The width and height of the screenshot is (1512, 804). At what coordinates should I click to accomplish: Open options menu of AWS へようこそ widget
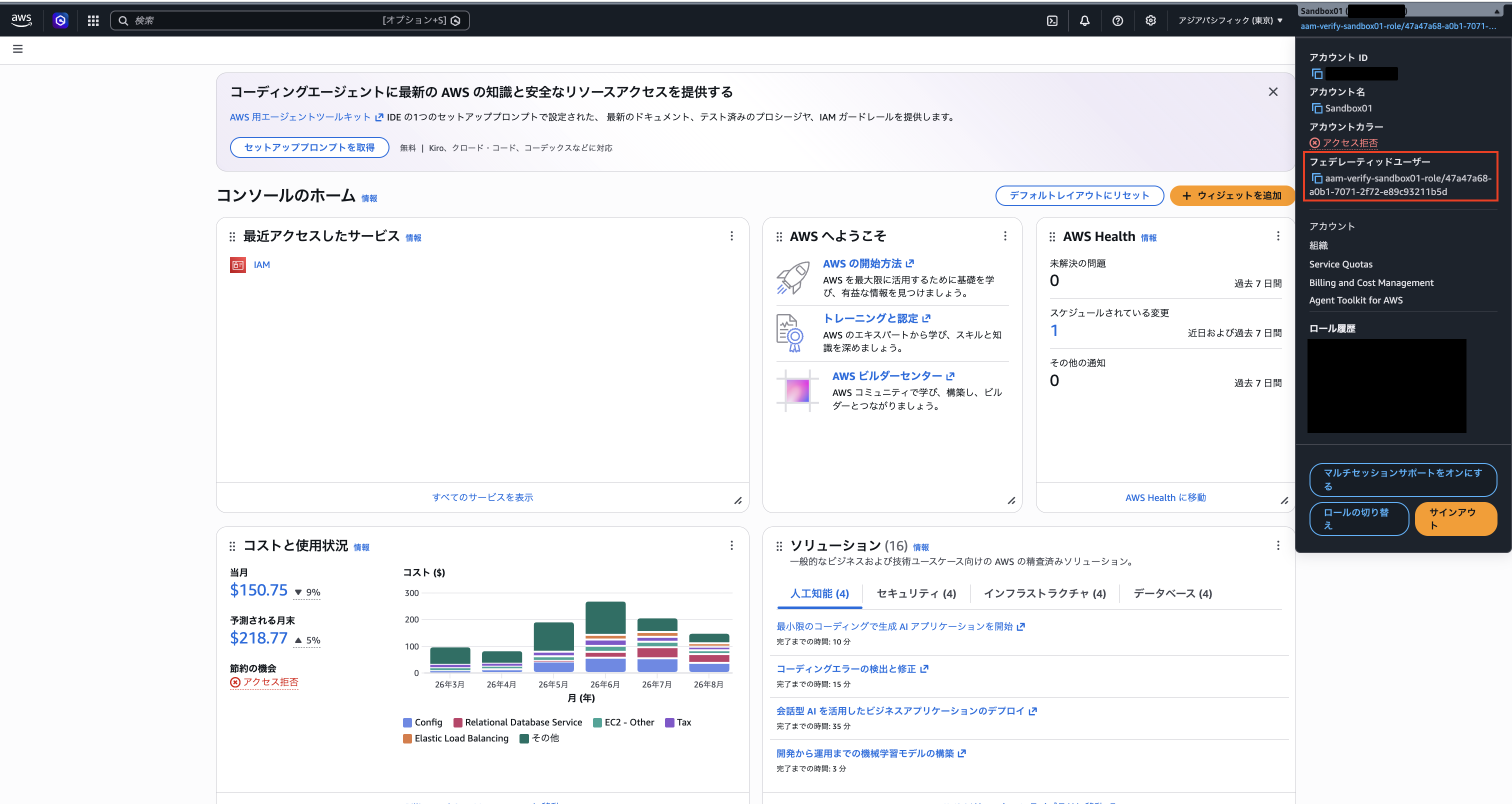click(x=1005, y=236)
